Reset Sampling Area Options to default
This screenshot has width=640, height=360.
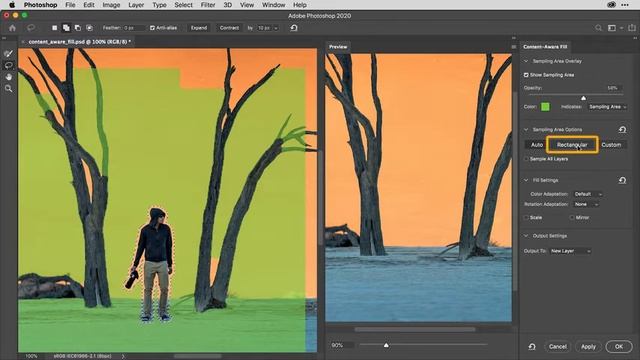pyautogui.click(x=622, y=129)
